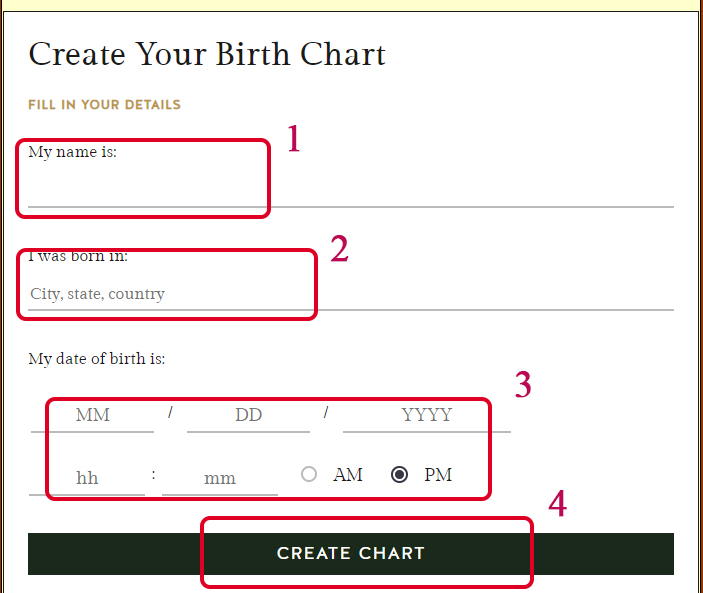Click the 'My name is:' label
This screenshot has height=593, width=703.
[72, 152]
